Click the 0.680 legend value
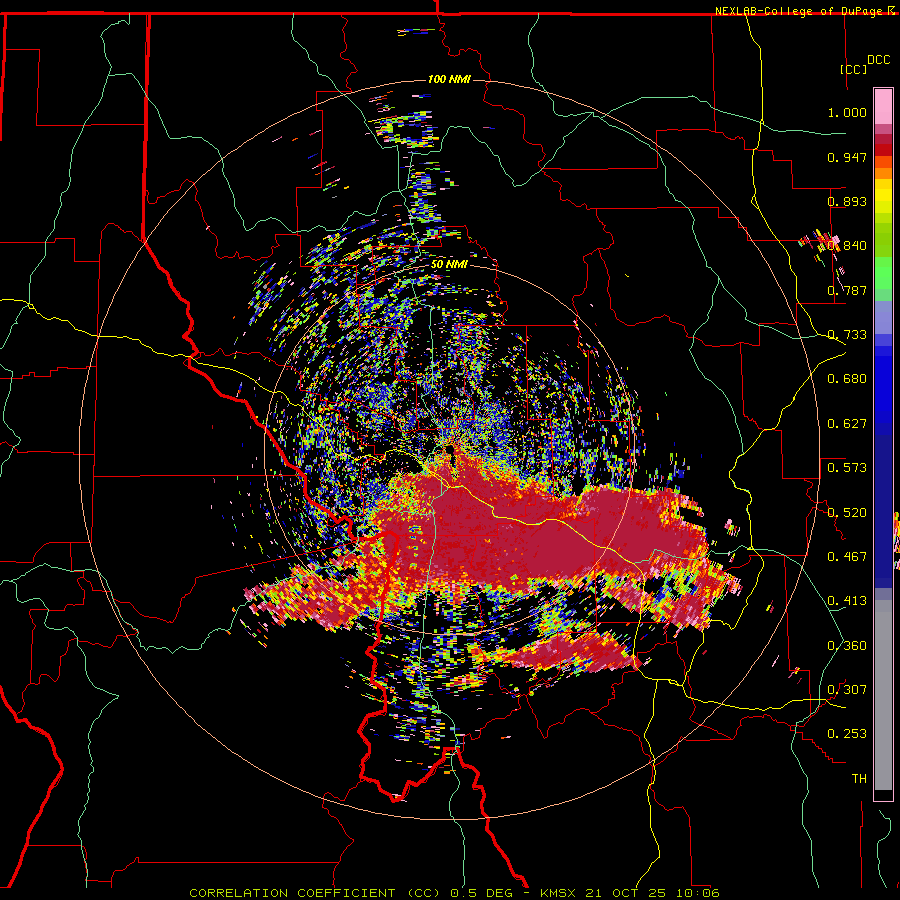900x900 pixels. 847,379
